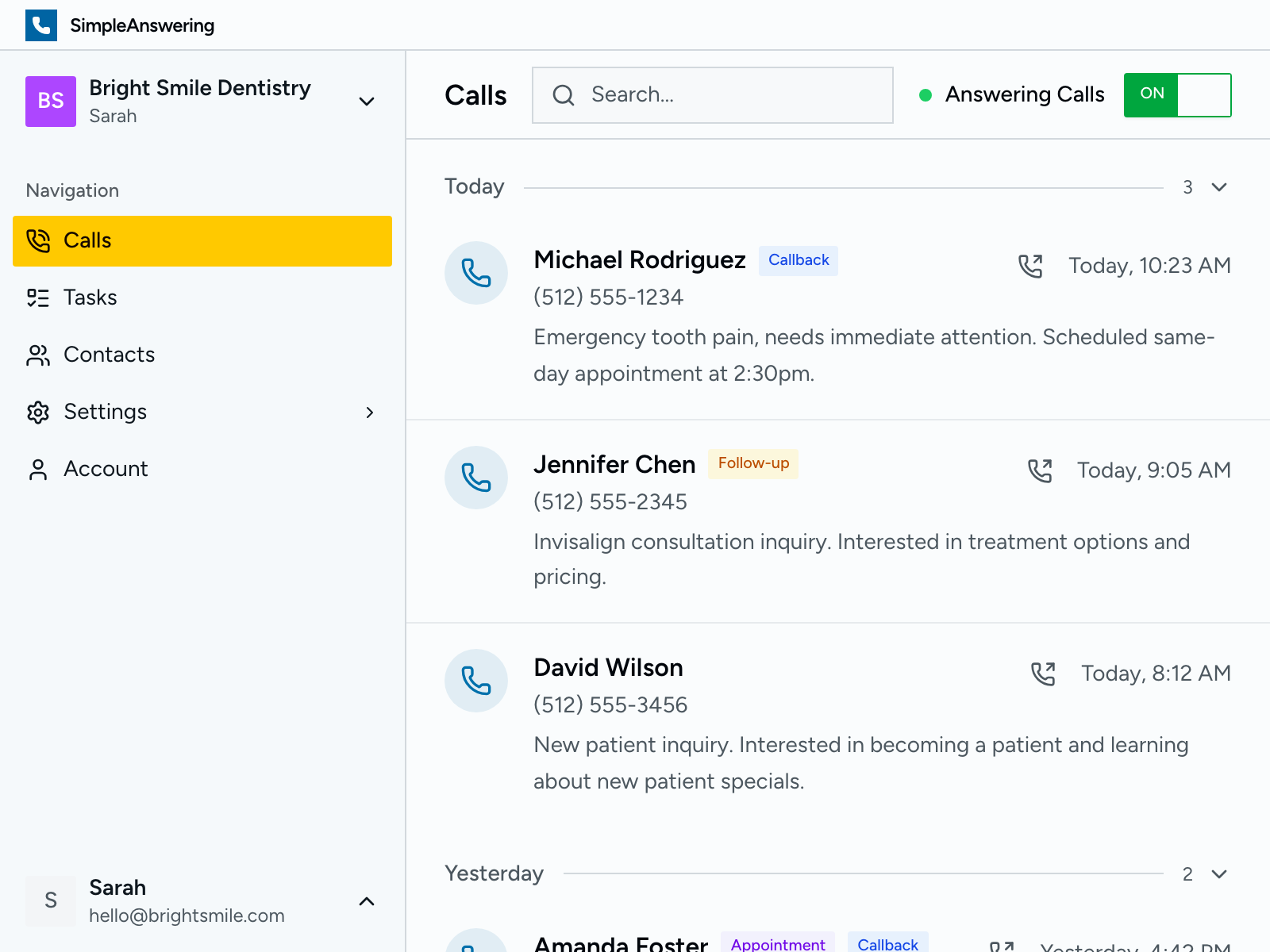Collapse Sarah's account panel chevron
Screen dimensions: 1270x952
point(366,901)
